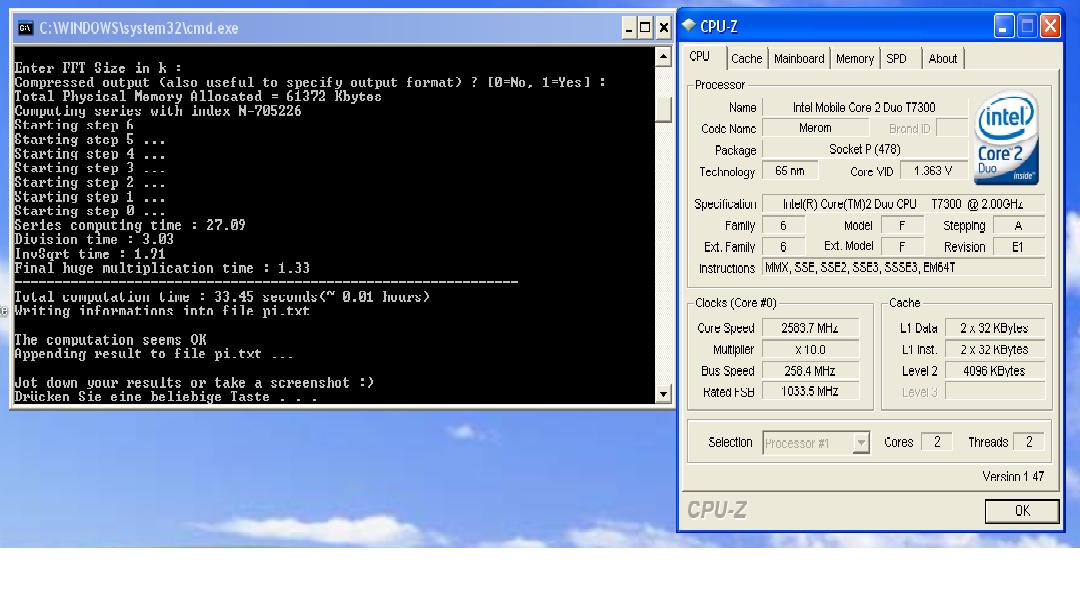Click the Name field 'Intel Mobile Core 2 Duo T7300'

click(x=864, y=107)
